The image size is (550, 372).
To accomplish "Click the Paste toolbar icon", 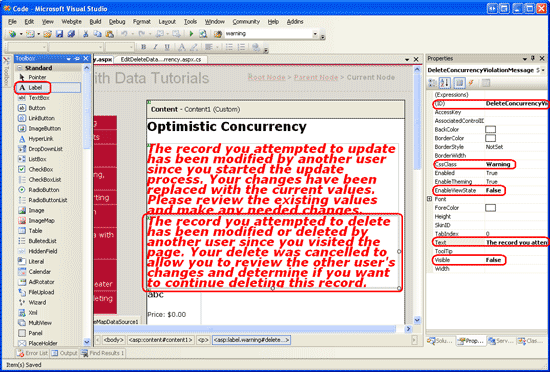I will coord(109,34).
